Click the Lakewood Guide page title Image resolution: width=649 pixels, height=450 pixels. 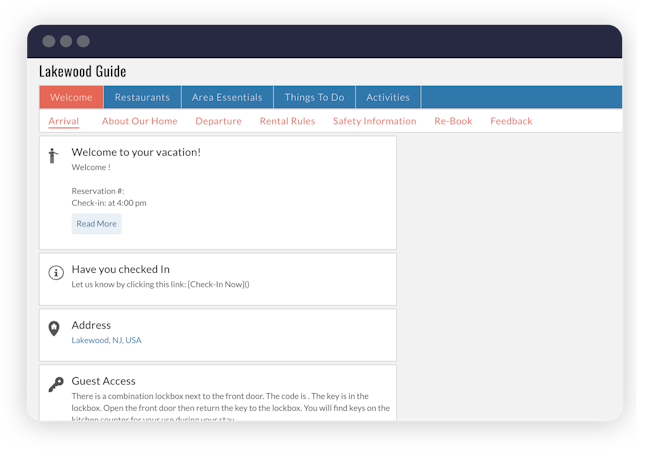(82, 71)
